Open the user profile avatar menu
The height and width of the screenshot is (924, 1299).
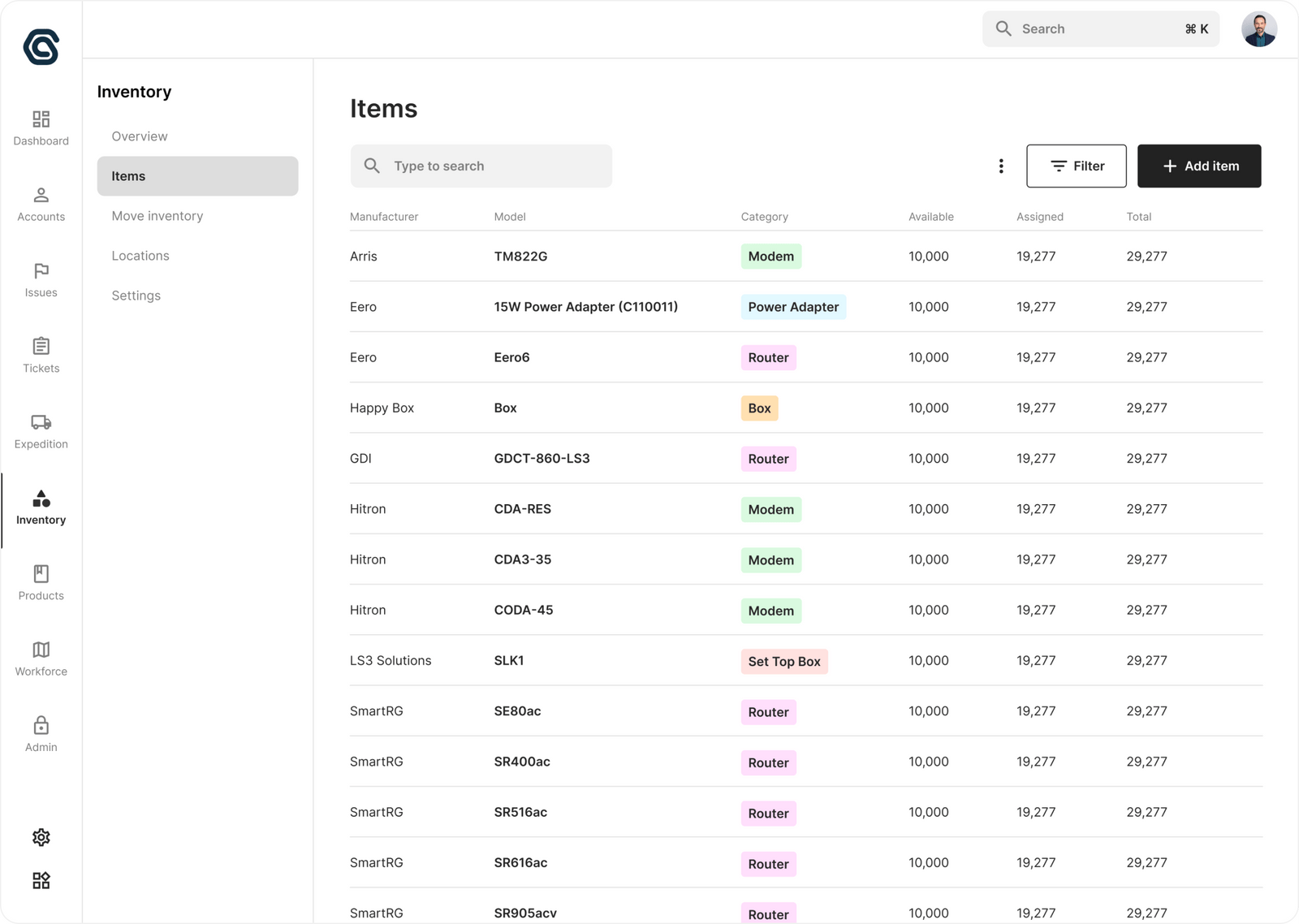(x=1259, y=28)
